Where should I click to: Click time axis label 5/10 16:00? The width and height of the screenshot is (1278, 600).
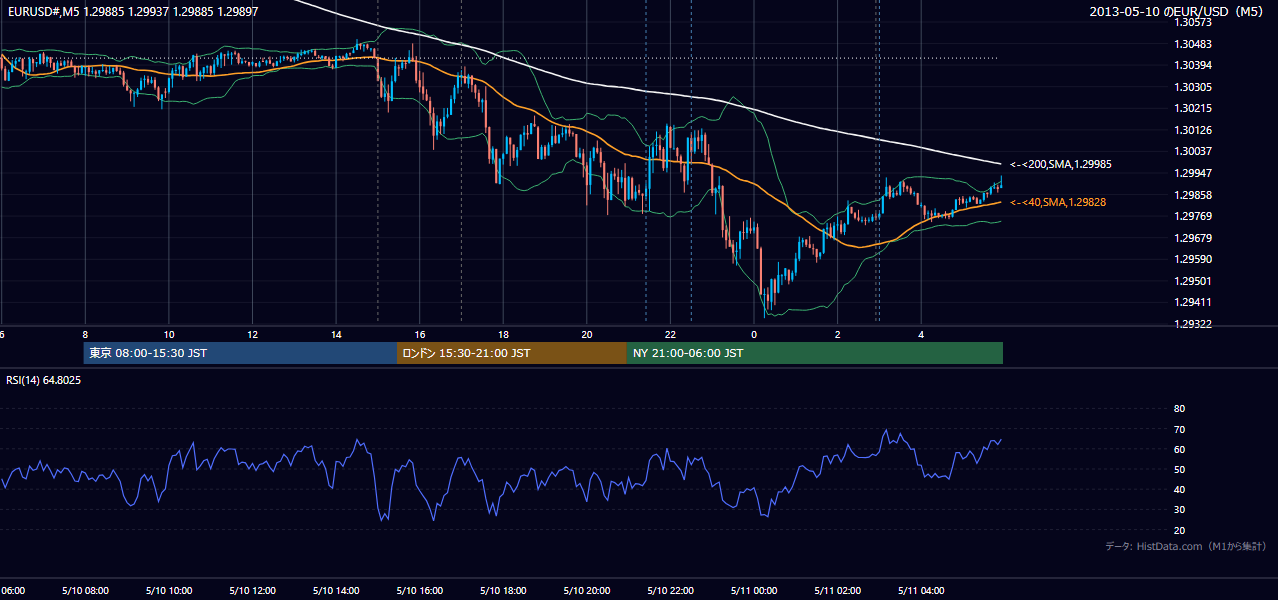click(419, 590)
